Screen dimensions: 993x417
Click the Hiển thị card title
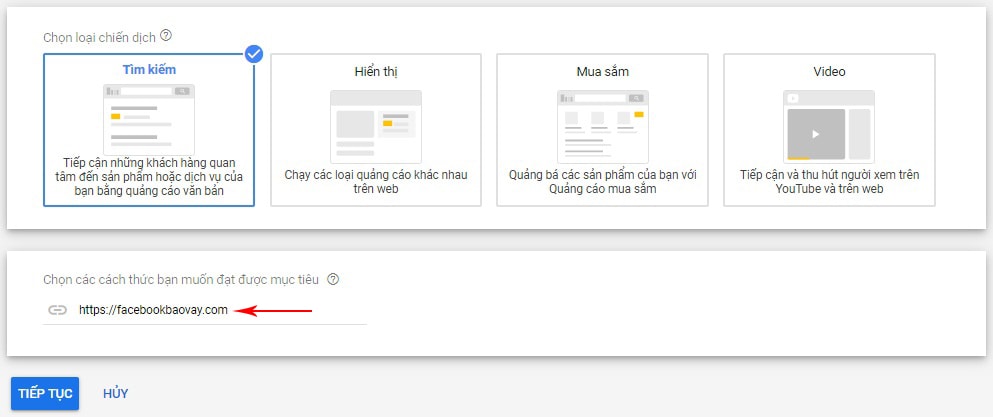pyautogui.click(x=376, y=72)
